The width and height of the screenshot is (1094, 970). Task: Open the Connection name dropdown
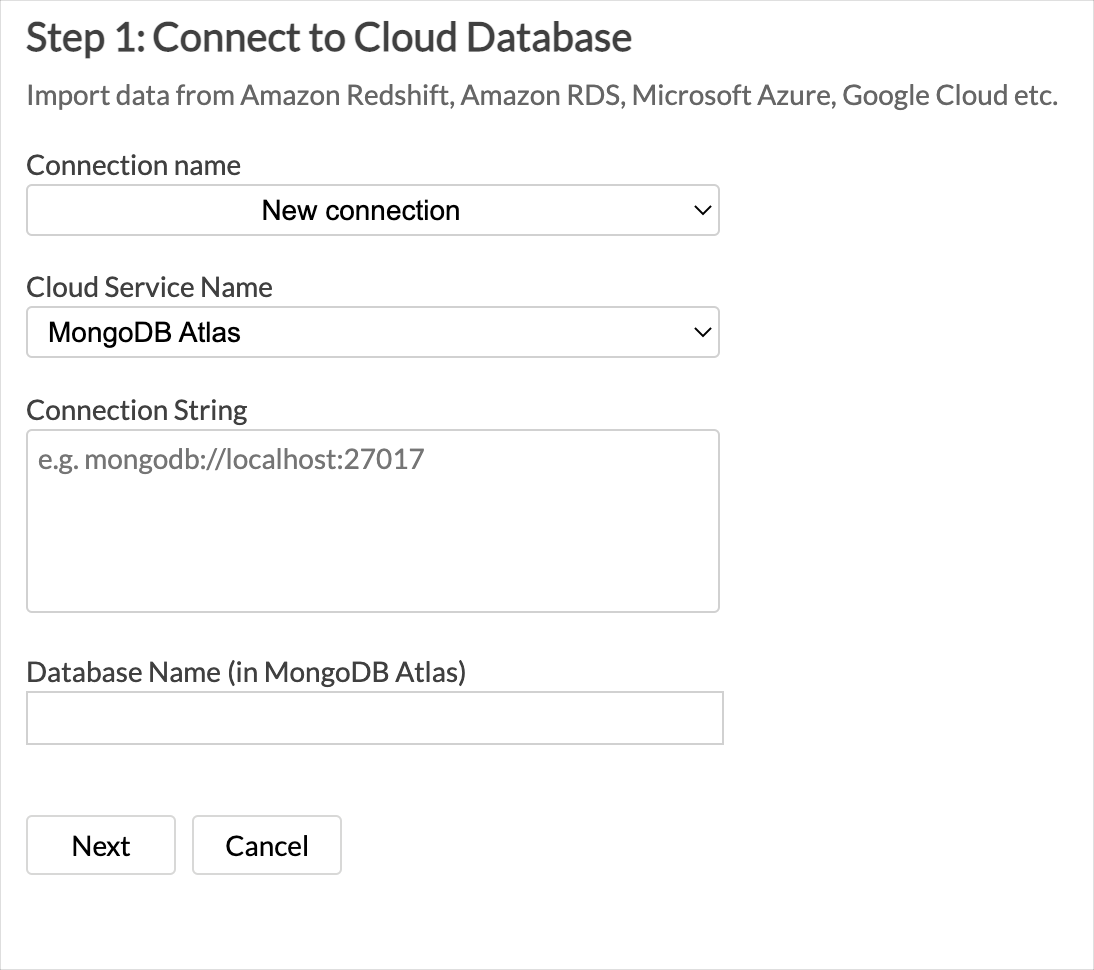373,210
